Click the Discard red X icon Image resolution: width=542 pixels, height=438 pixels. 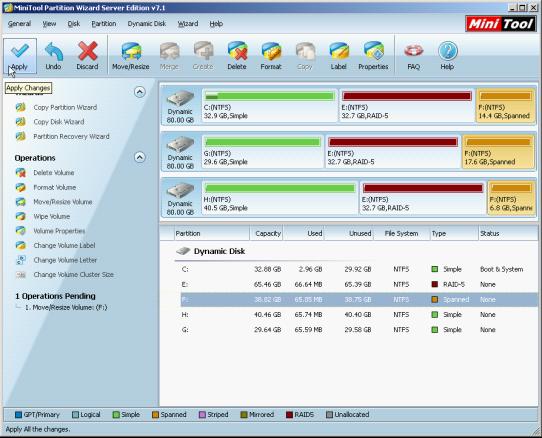[87, 56]
